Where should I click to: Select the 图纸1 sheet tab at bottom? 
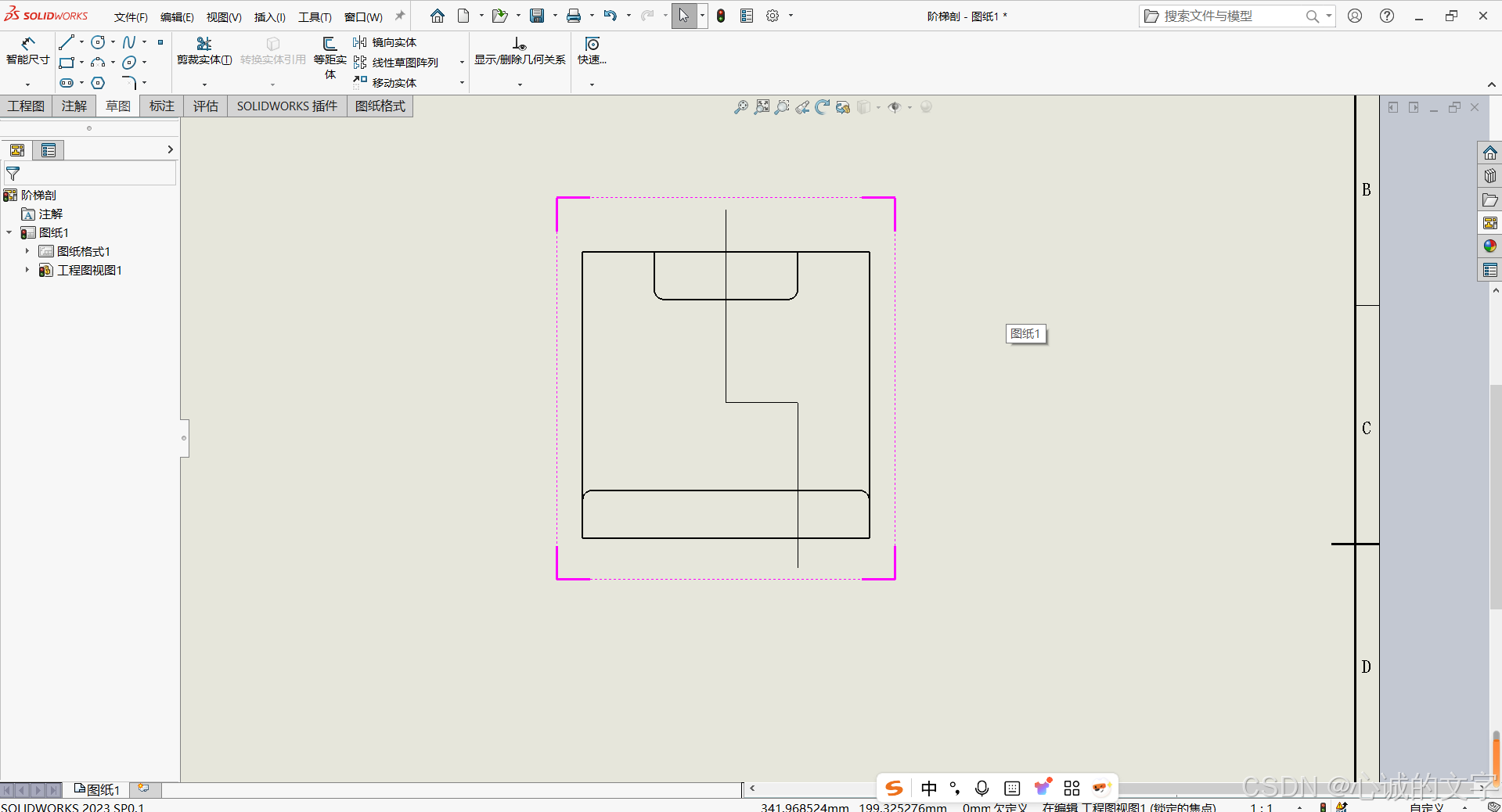[96, 790]
